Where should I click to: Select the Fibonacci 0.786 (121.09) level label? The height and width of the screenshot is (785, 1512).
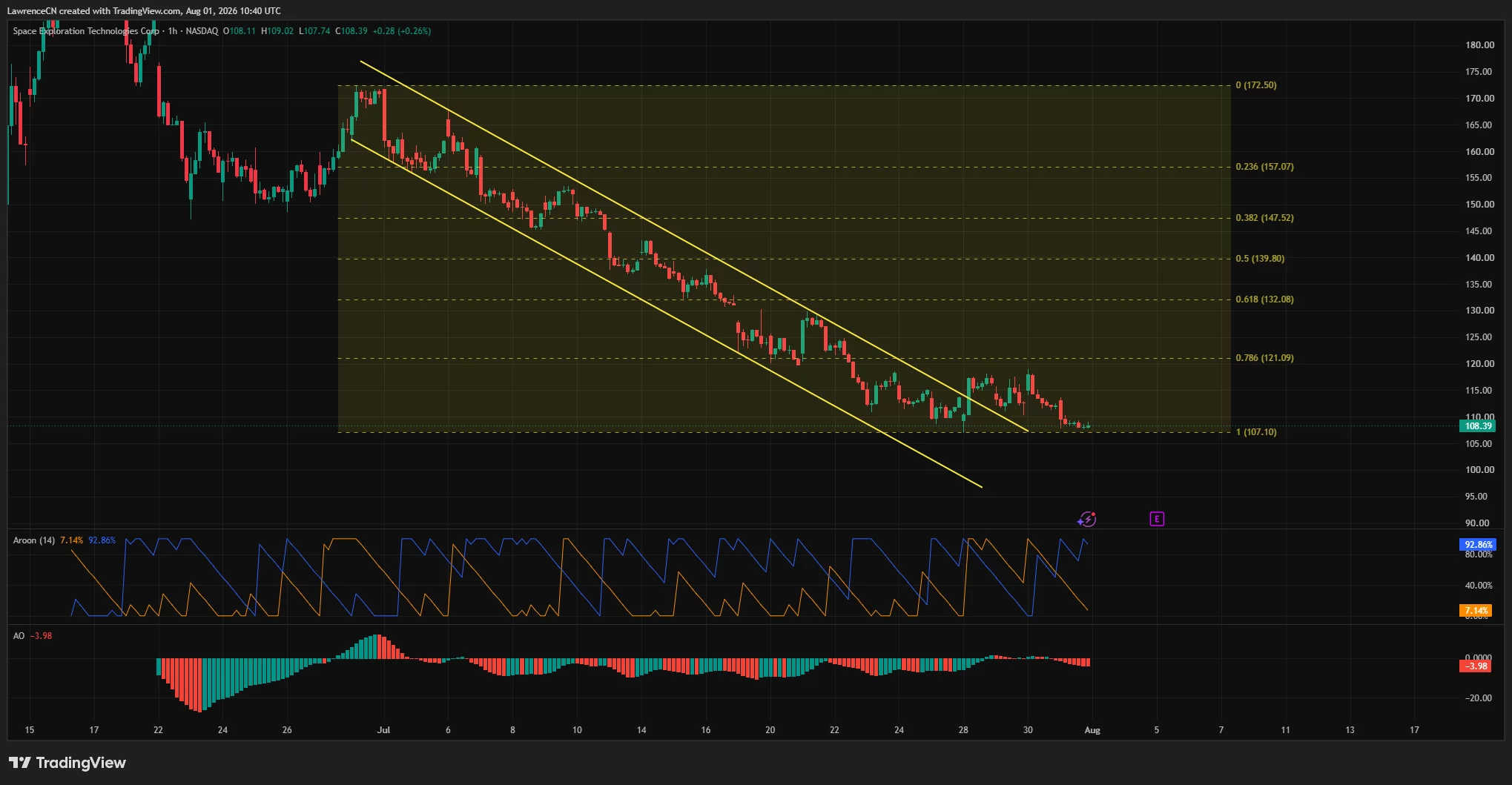[1264, 358]
